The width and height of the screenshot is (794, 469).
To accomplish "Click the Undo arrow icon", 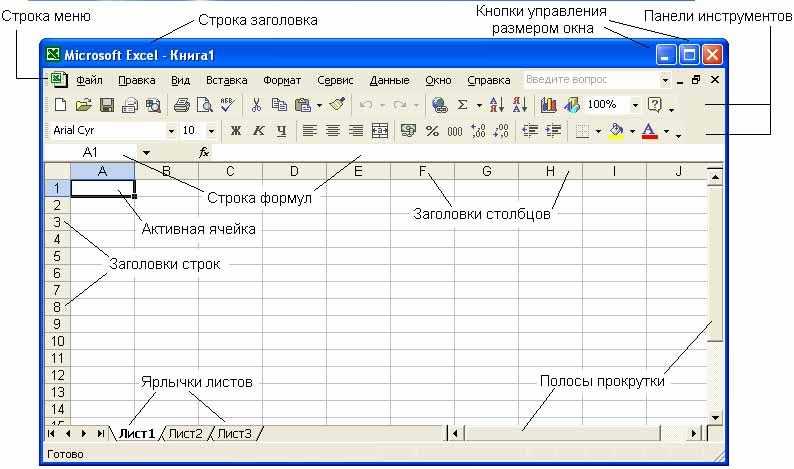I will tap(366, 105).
